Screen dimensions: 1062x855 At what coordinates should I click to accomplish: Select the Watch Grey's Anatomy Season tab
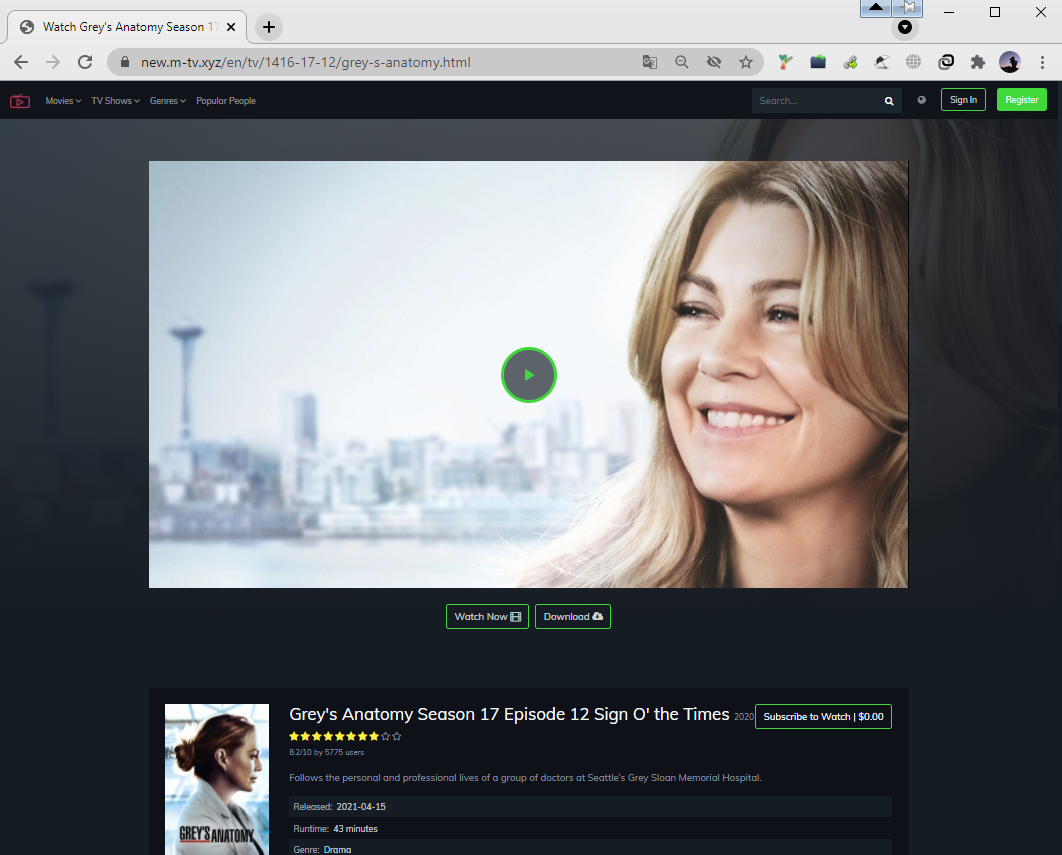tap(129, 27)
